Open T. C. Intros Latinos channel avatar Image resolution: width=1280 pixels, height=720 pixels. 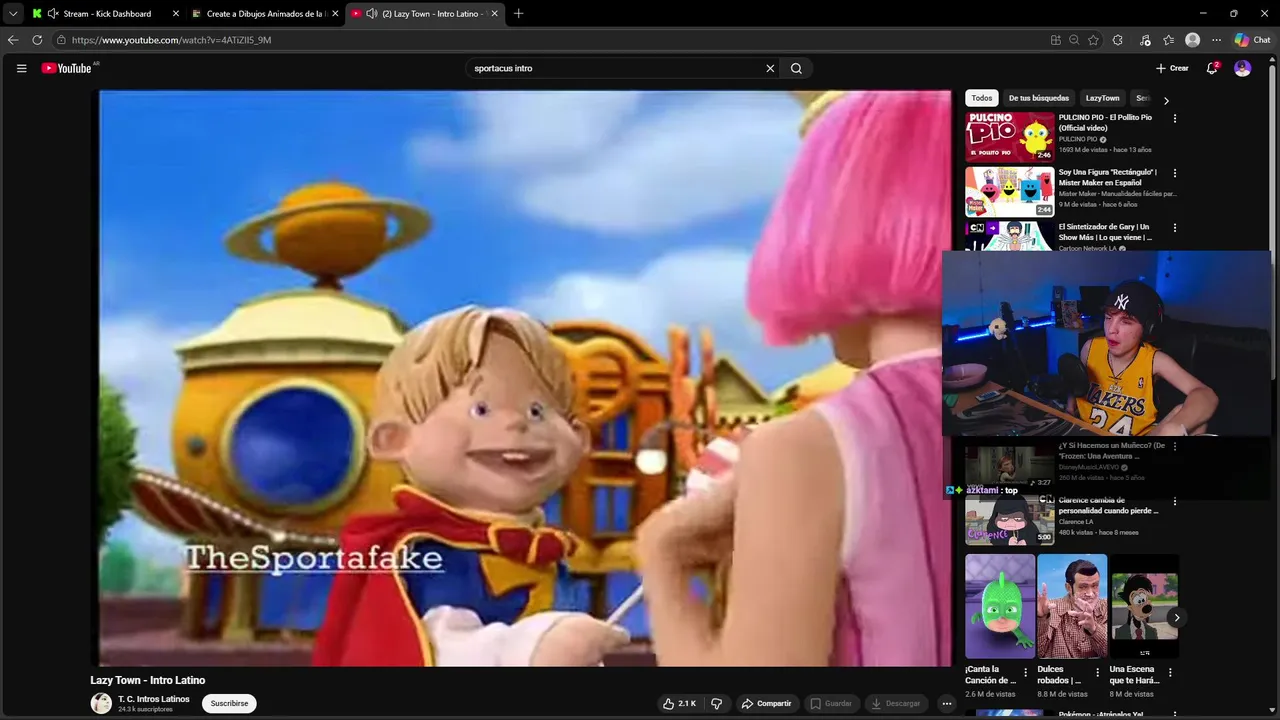[x=101, y=703]
